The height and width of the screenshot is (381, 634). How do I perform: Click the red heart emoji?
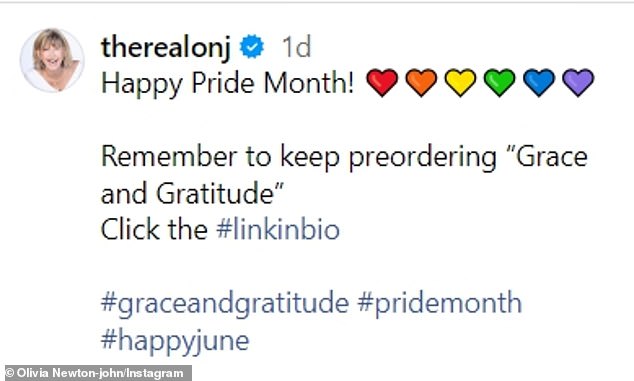point(382,83)
